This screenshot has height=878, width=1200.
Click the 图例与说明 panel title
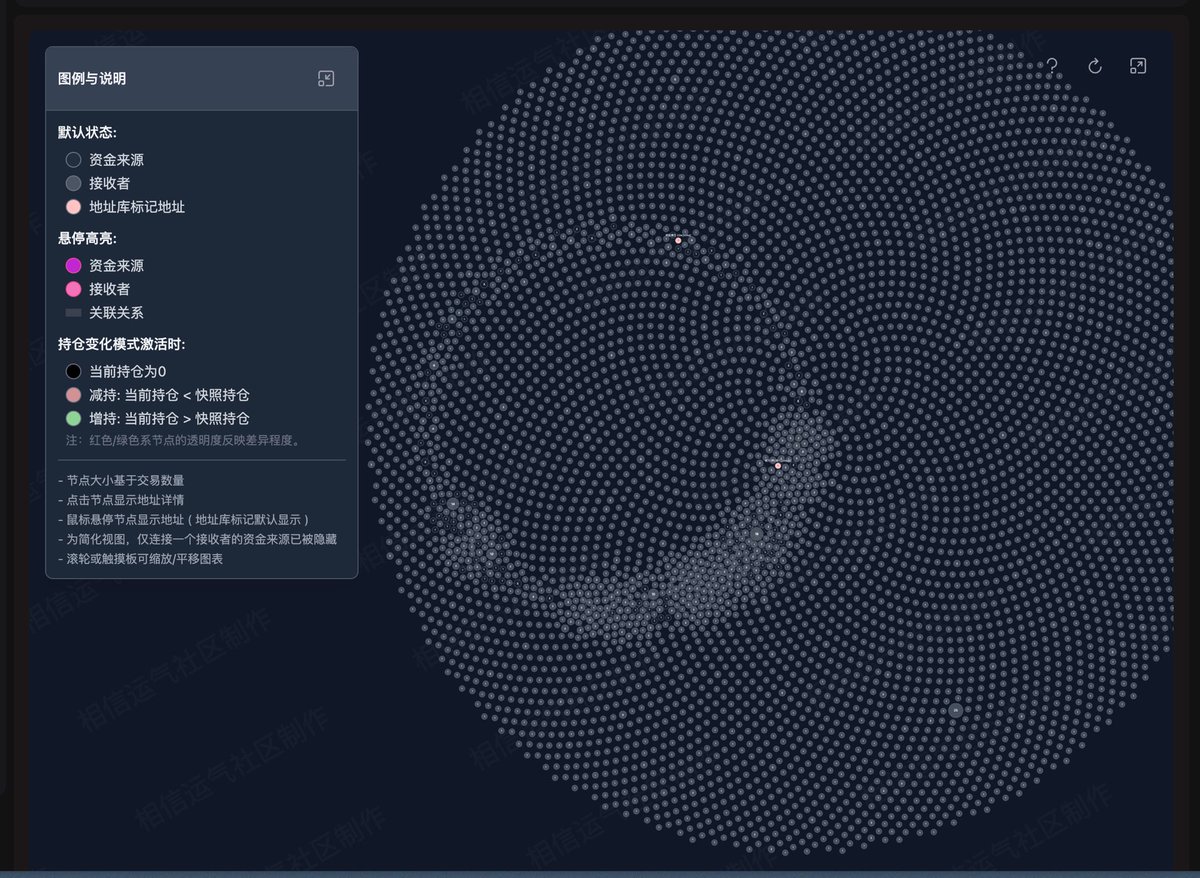(x=92, y=78)
